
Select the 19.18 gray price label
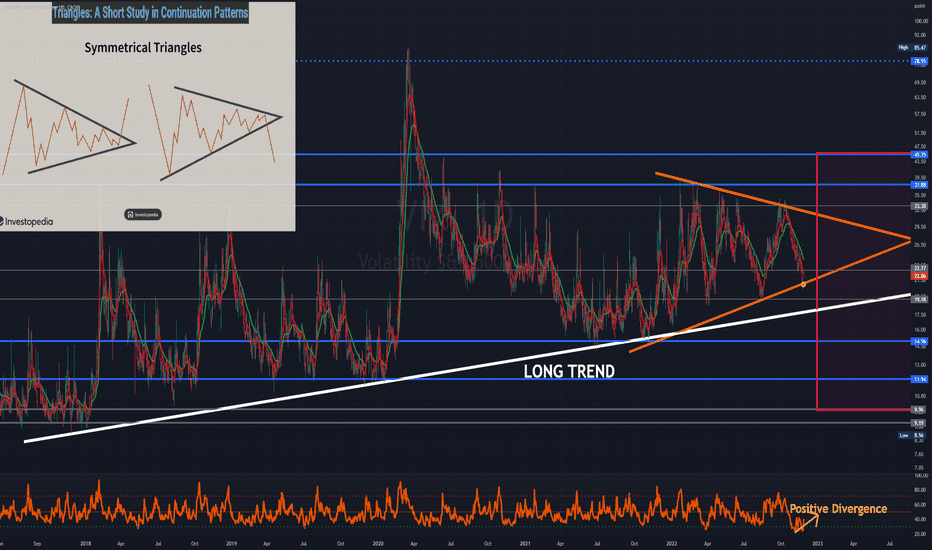click(920, 299)
